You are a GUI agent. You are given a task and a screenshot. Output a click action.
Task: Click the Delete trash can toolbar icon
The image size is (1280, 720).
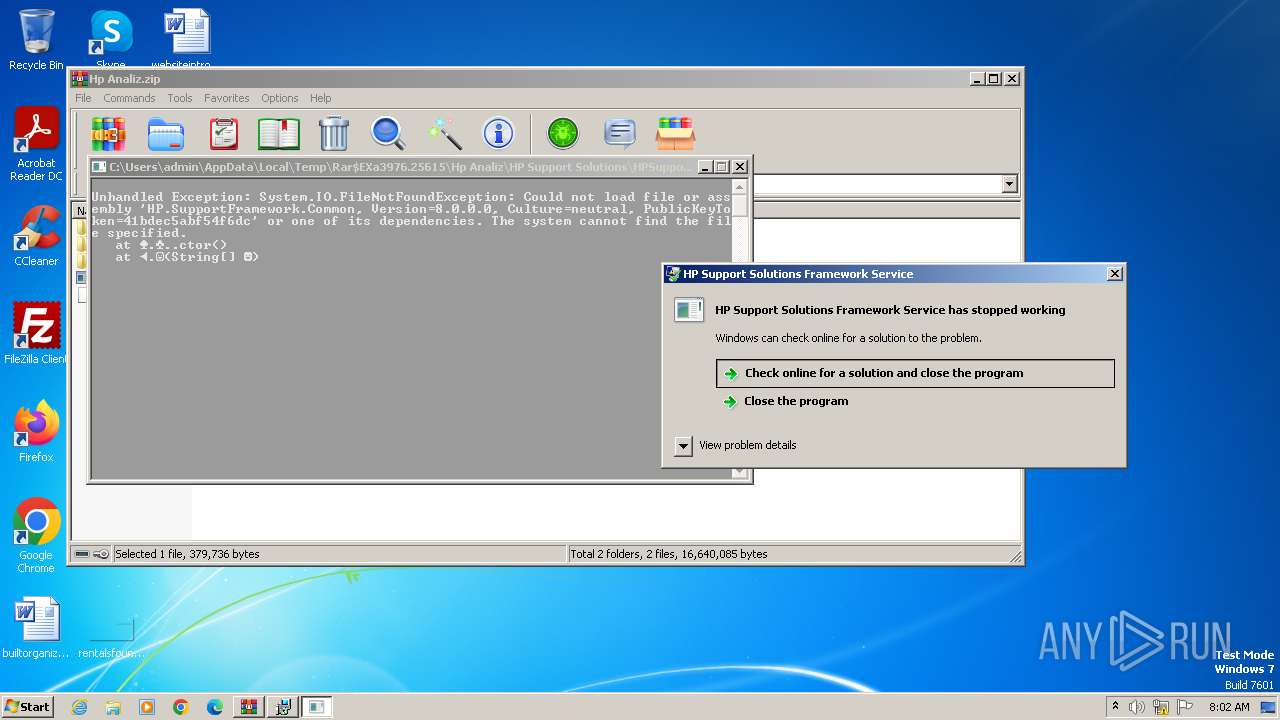[334, 133]
